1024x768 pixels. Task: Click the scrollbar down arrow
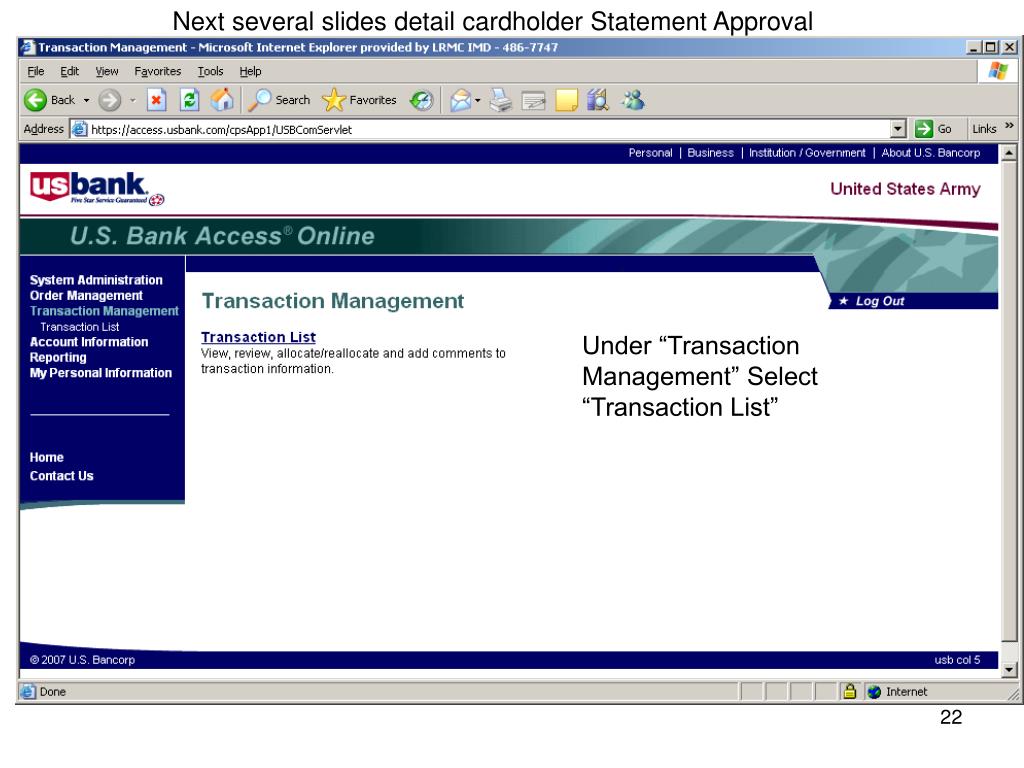point(1009,669)
